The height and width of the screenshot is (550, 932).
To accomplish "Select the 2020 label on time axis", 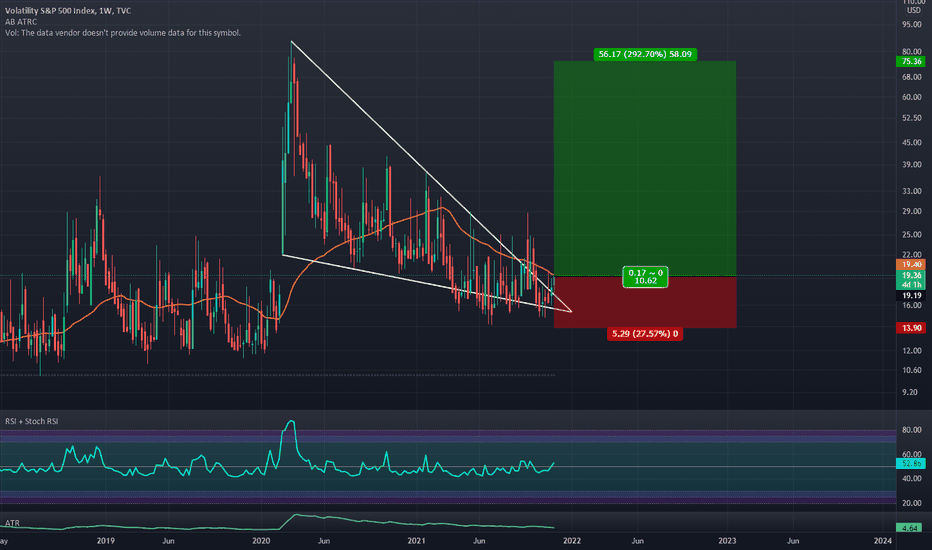I will coord(261,540).
